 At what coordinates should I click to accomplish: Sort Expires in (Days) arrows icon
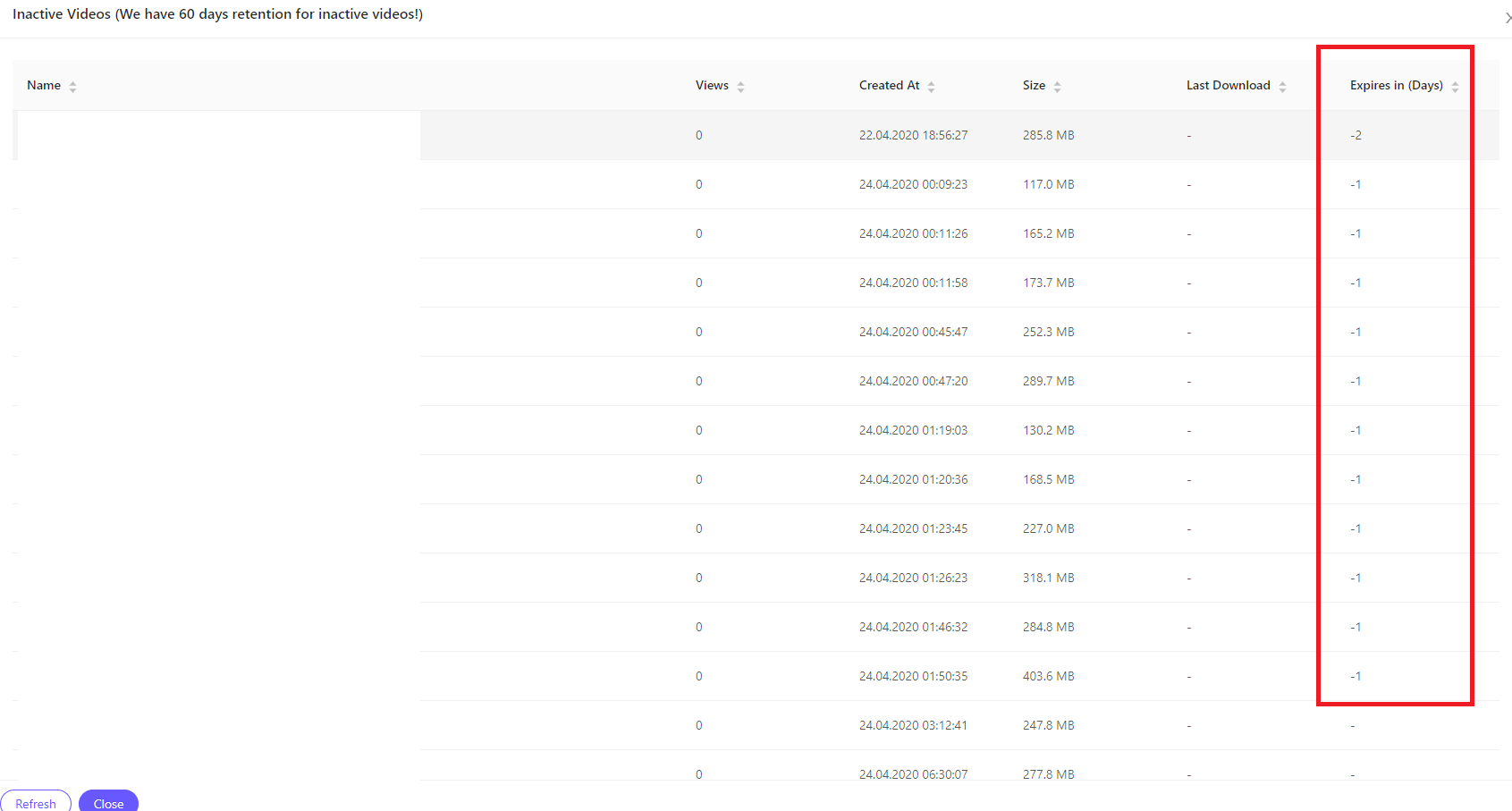pos(1455,87)
